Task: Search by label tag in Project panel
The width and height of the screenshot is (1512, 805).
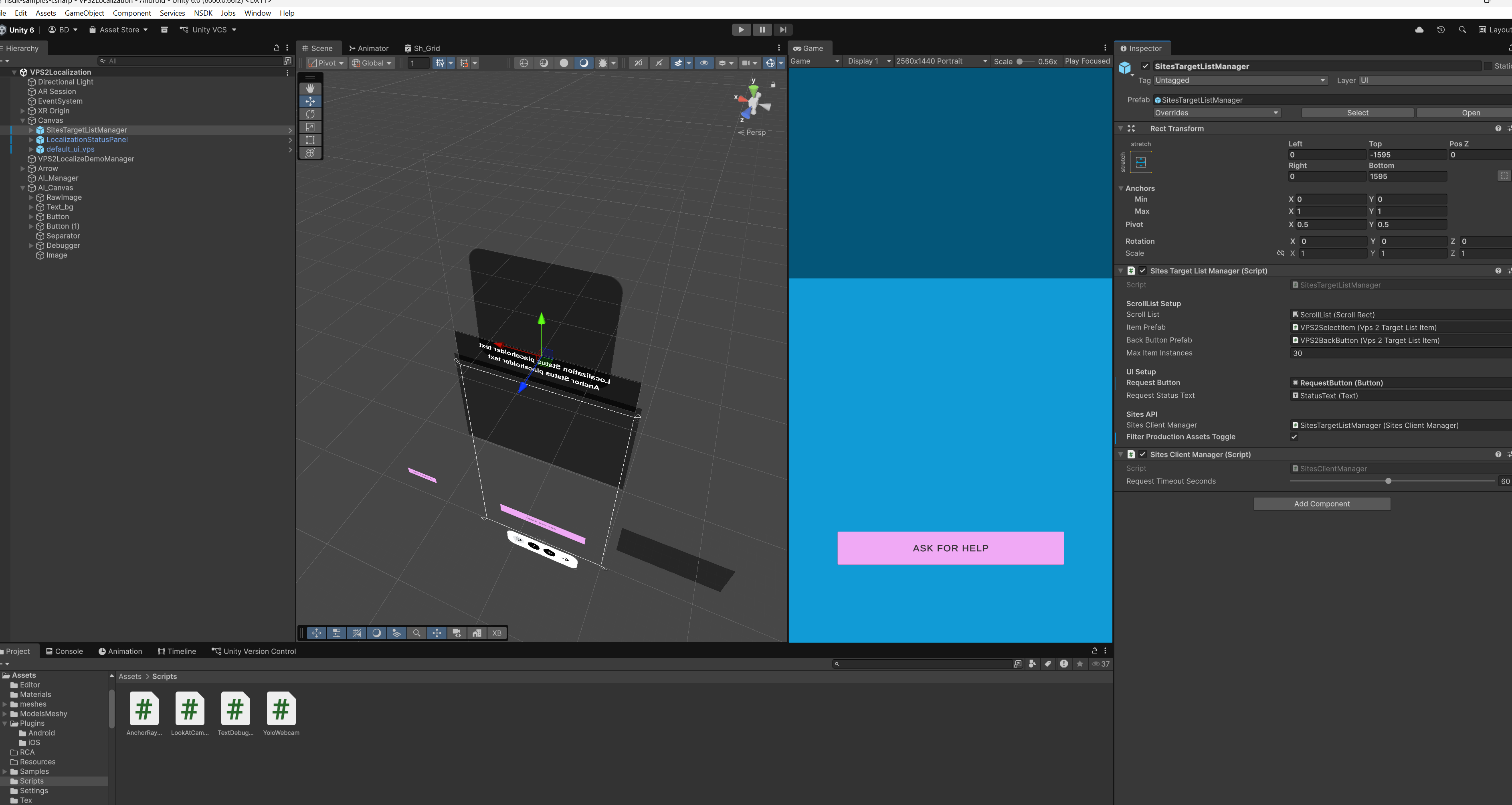Action: [1048, 664]
